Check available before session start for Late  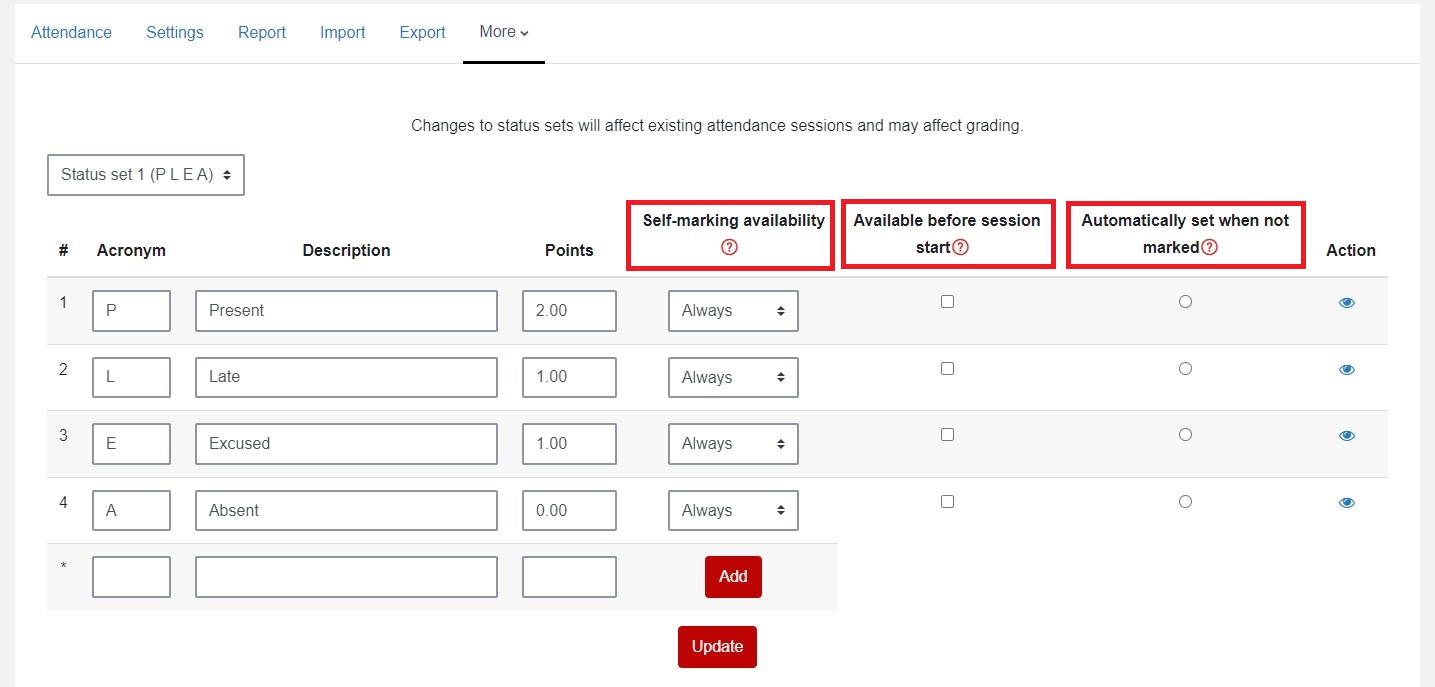point(947,368)
